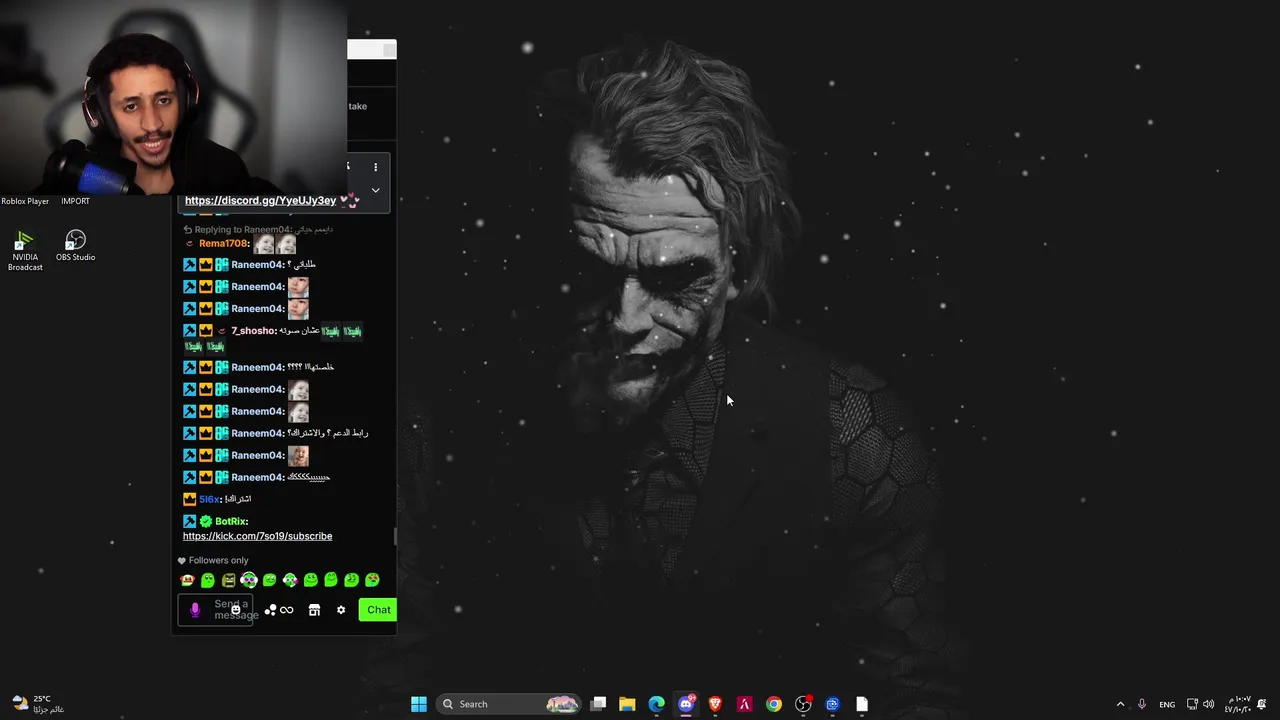
Task: Open the system clock and date
Action: click(1238, 704)
